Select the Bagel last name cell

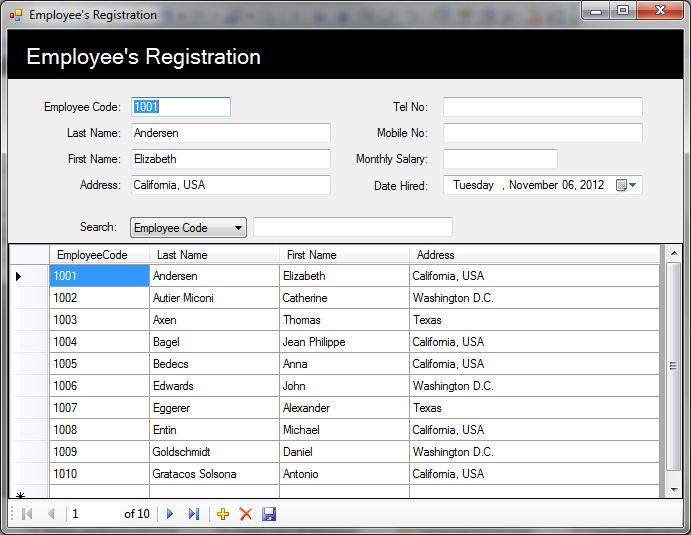pos(215,342)
